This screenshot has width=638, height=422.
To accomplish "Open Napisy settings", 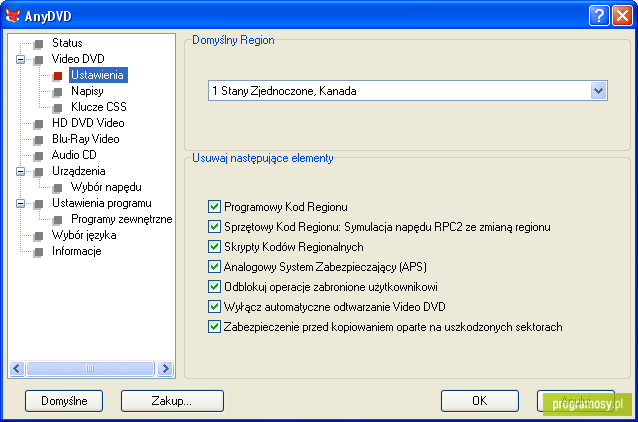I will (87, 91).
